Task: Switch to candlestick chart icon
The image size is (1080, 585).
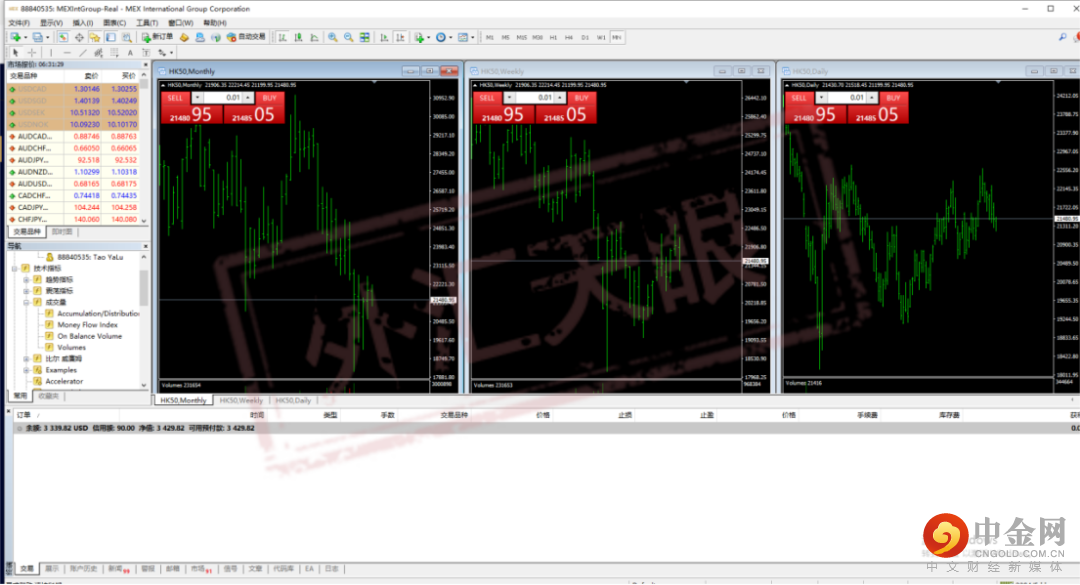Action: click(x=298, y=37)
